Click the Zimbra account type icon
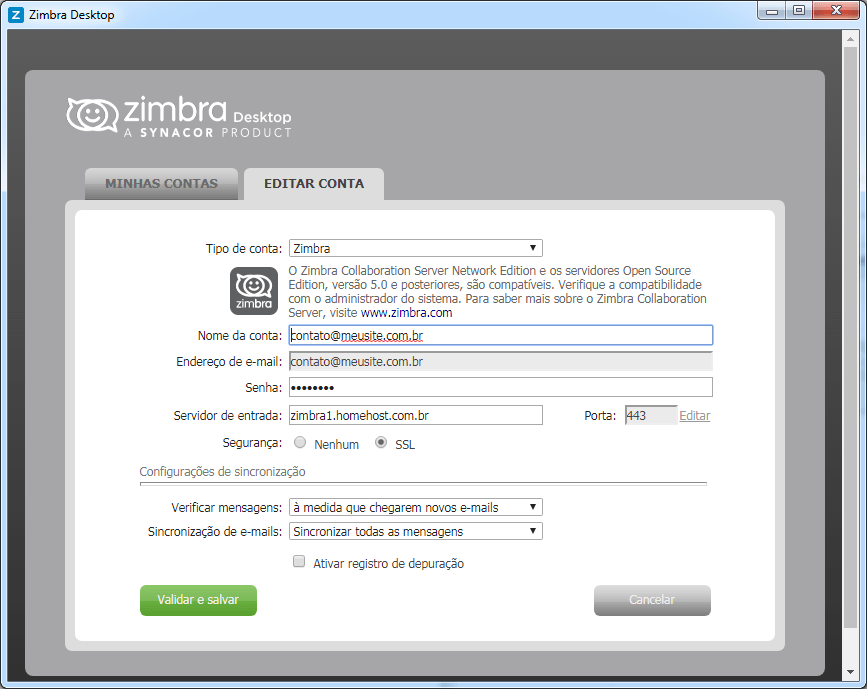Image resolution: width=867 pixels, height=689 pixels. pos(254,291)
